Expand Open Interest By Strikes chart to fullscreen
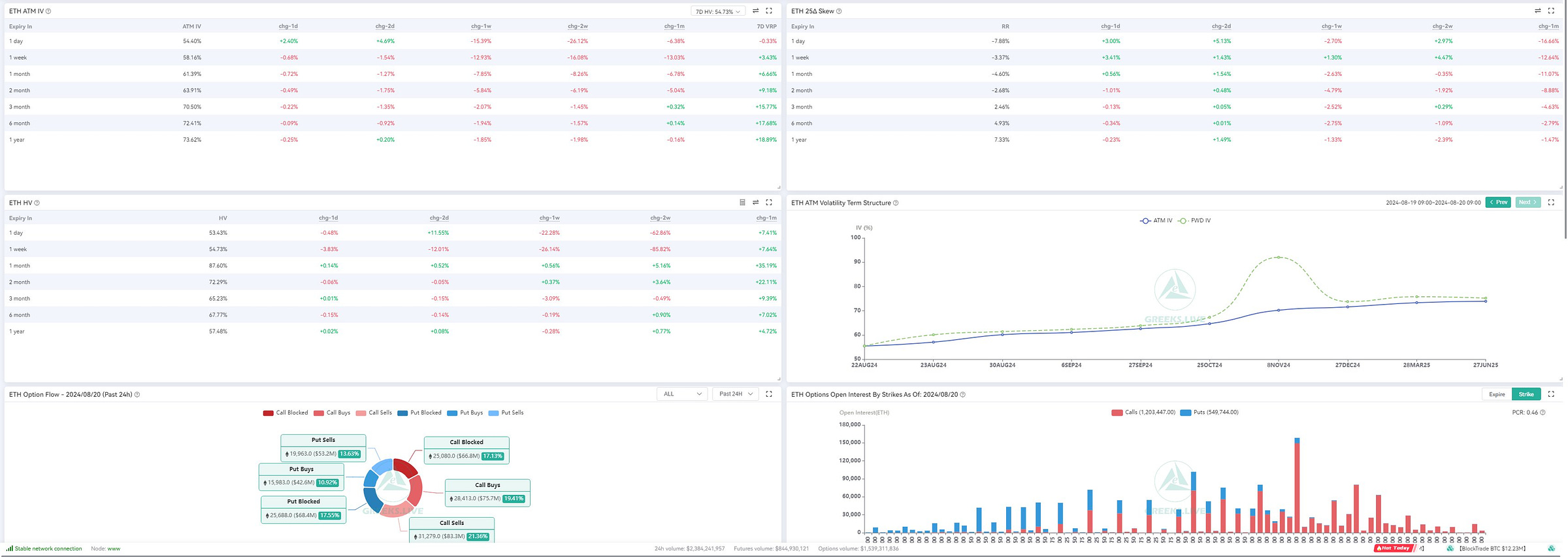The width and height of the screenshot is (1568, 557). point(1551,394)
